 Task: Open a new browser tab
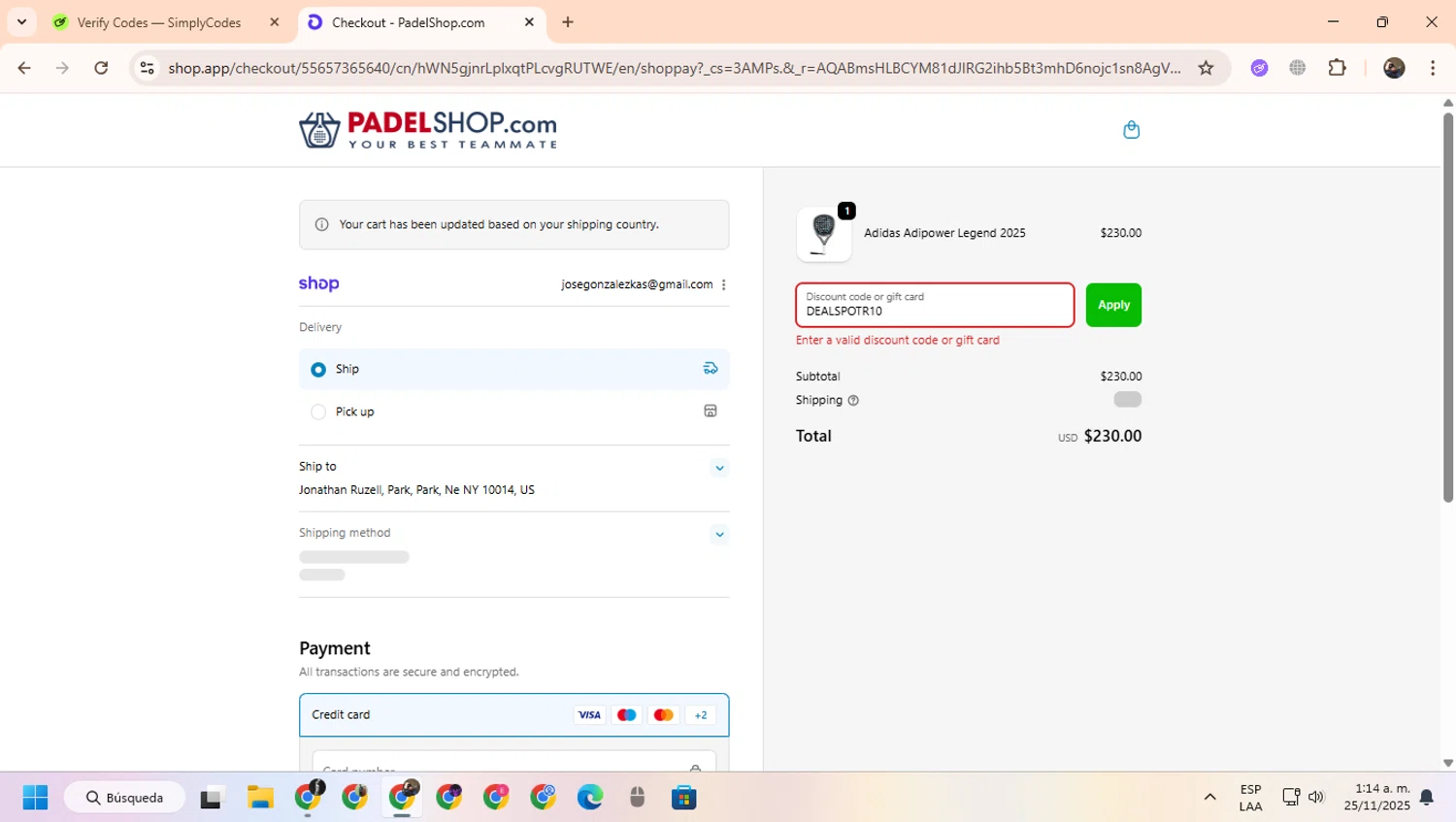[568, 22]
